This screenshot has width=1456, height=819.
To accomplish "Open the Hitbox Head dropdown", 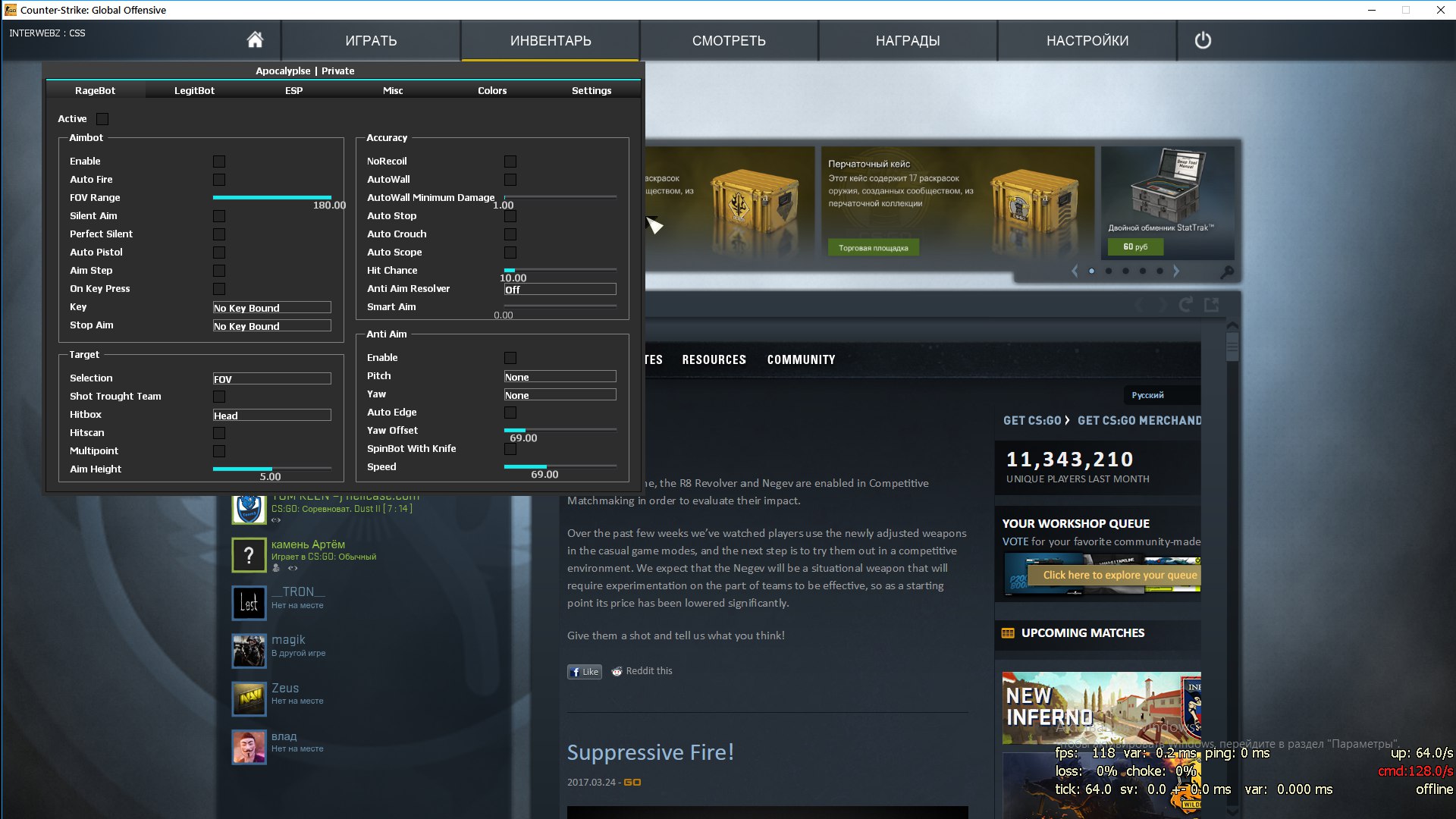I will tap(271, 415).
